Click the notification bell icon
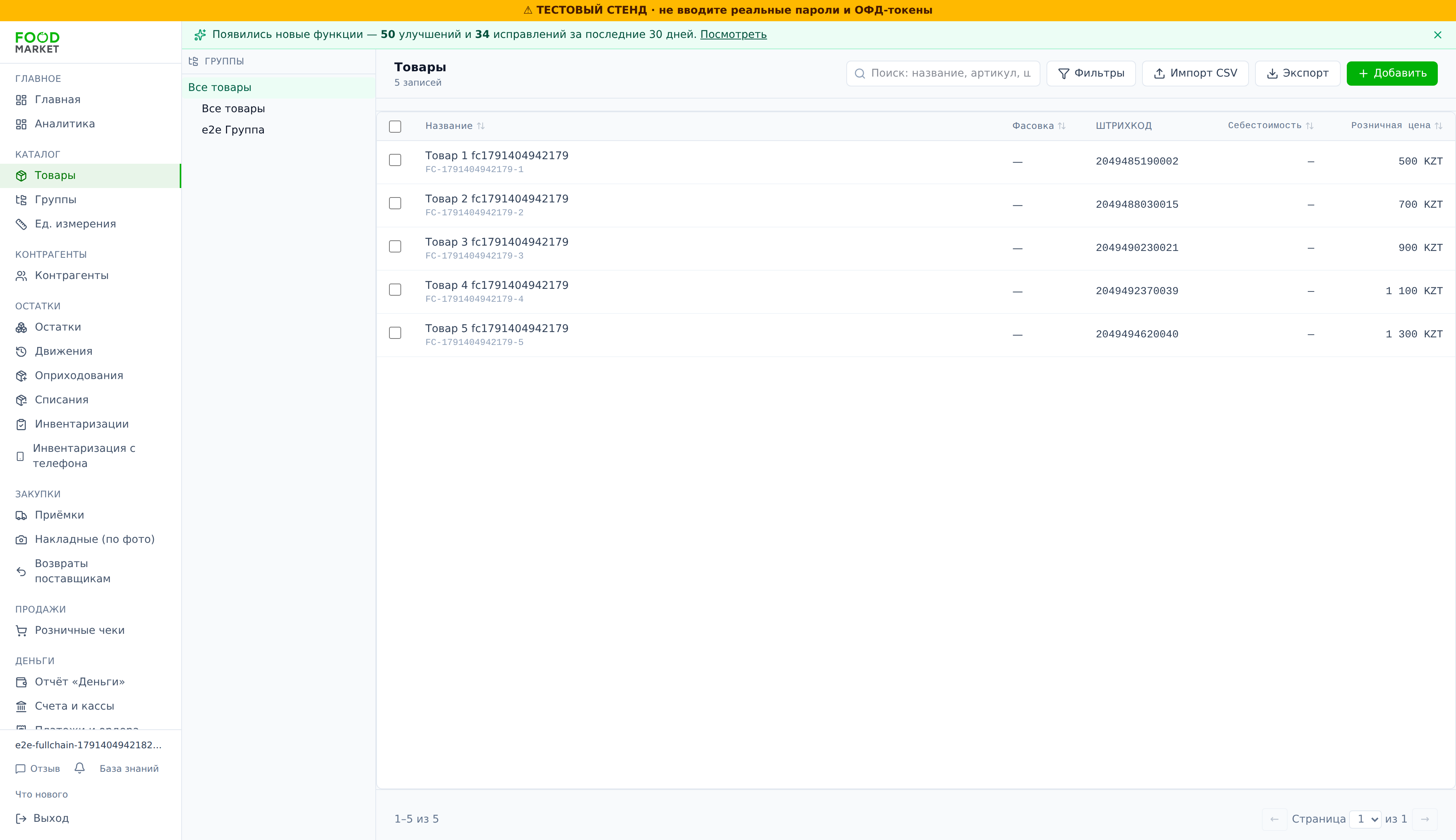This screenshot has width=1456, height=840. pos(80,768)
